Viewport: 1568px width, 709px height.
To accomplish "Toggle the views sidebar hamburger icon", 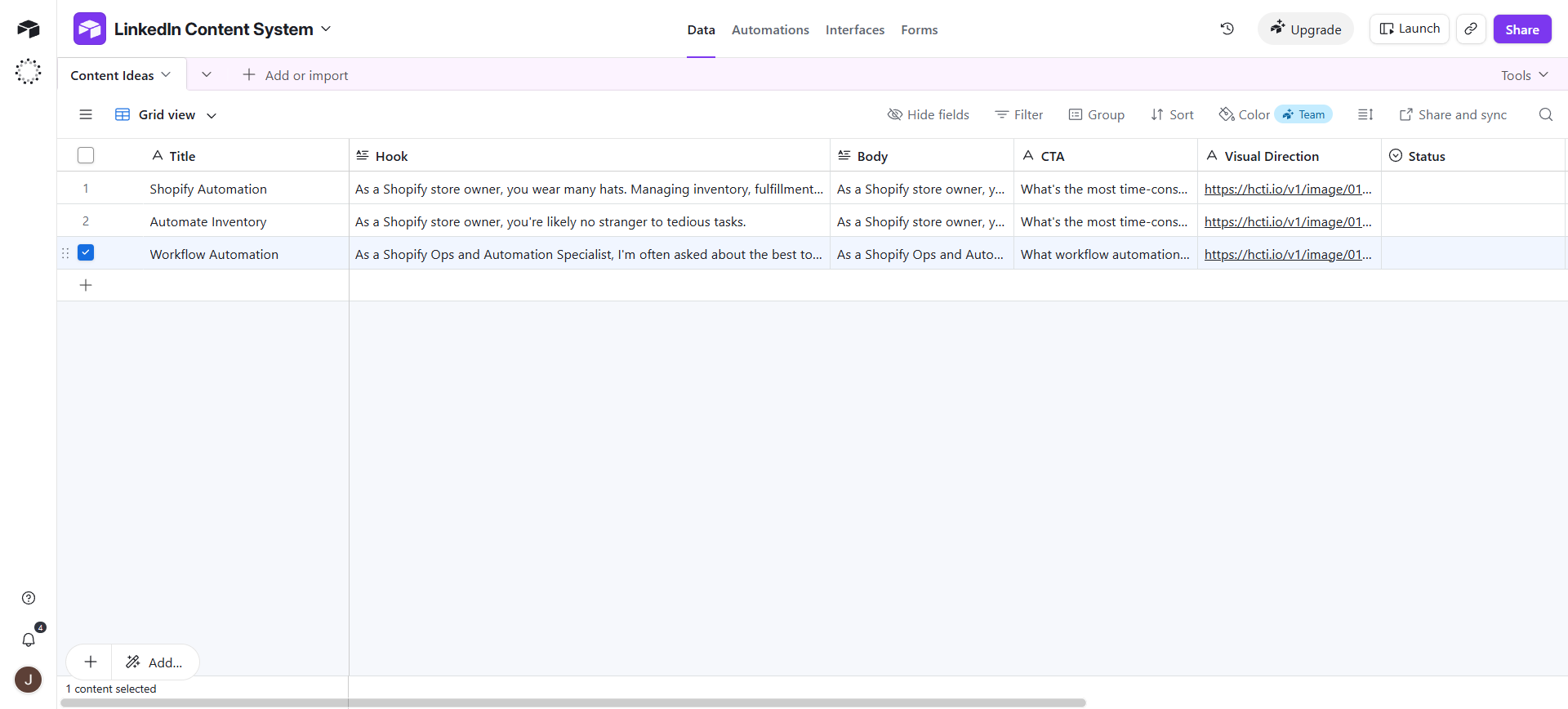I will coord(86,114).
